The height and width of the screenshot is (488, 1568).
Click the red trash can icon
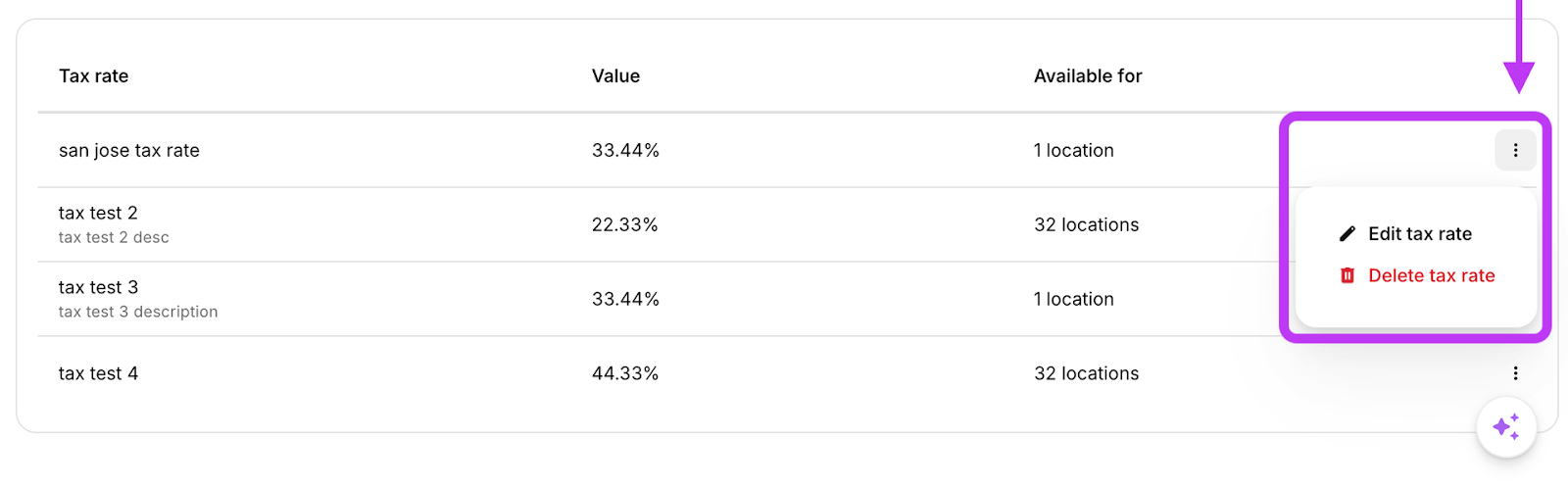(x=1347, y=276)
